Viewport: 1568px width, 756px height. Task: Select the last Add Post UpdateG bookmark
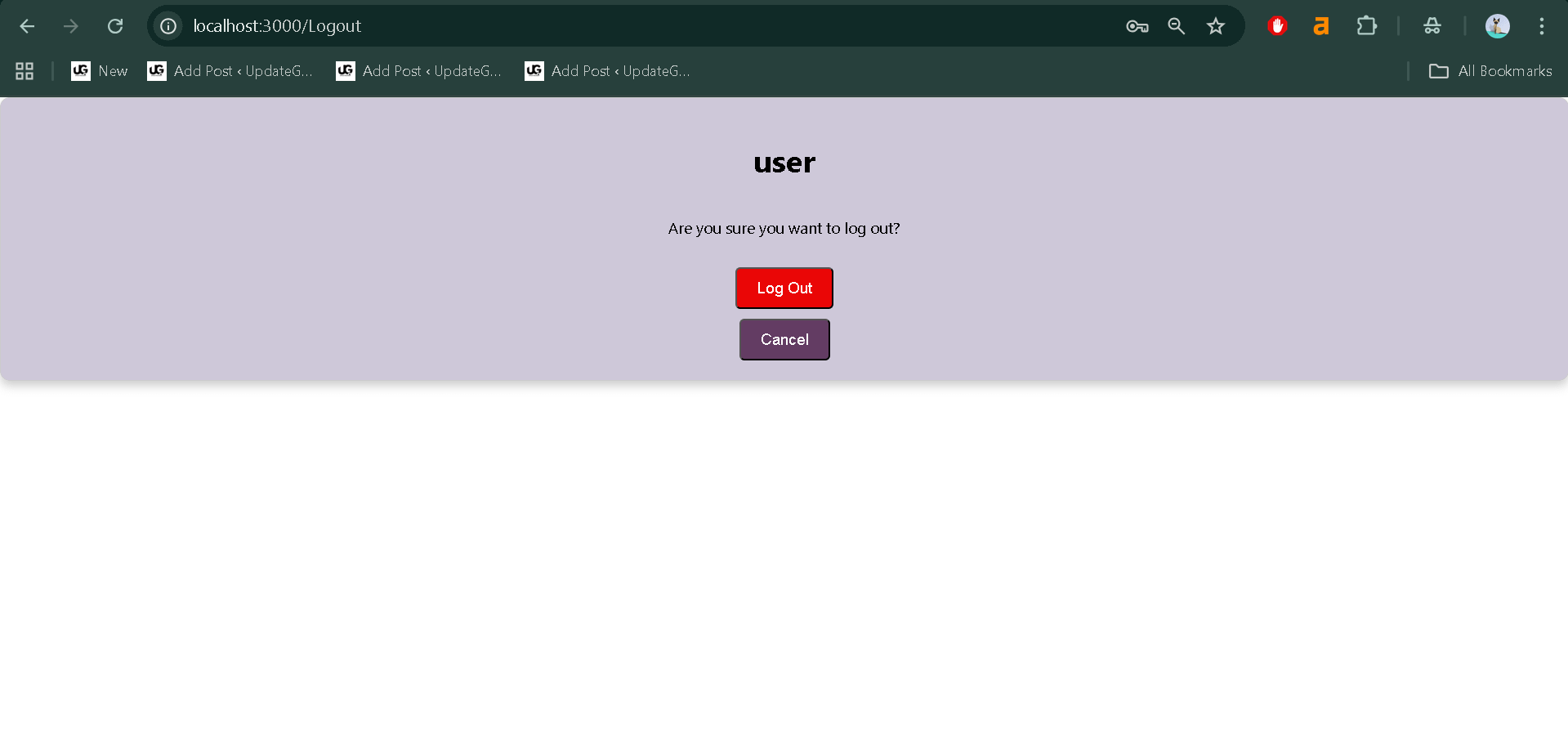605,71
